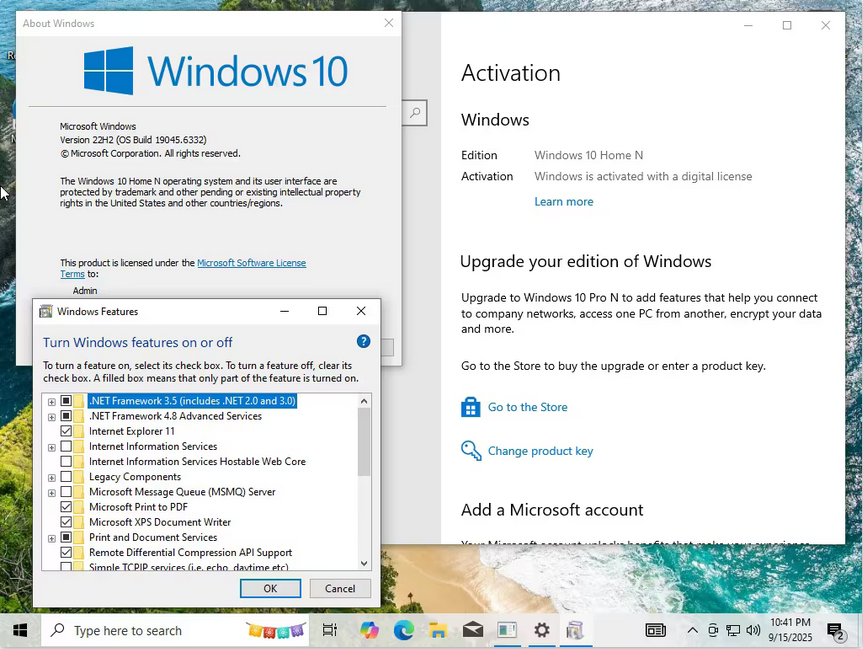Click the folder icon beside Legacy Components
863x649 pixels.
[79, 477]
